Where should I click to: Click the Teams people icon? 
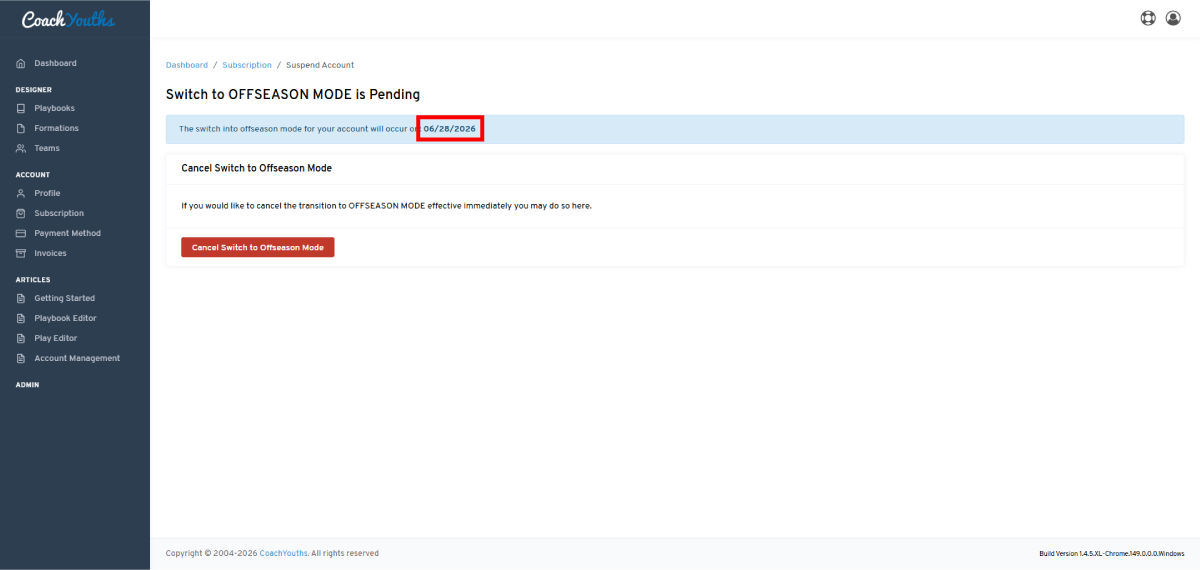coord(21,148)
